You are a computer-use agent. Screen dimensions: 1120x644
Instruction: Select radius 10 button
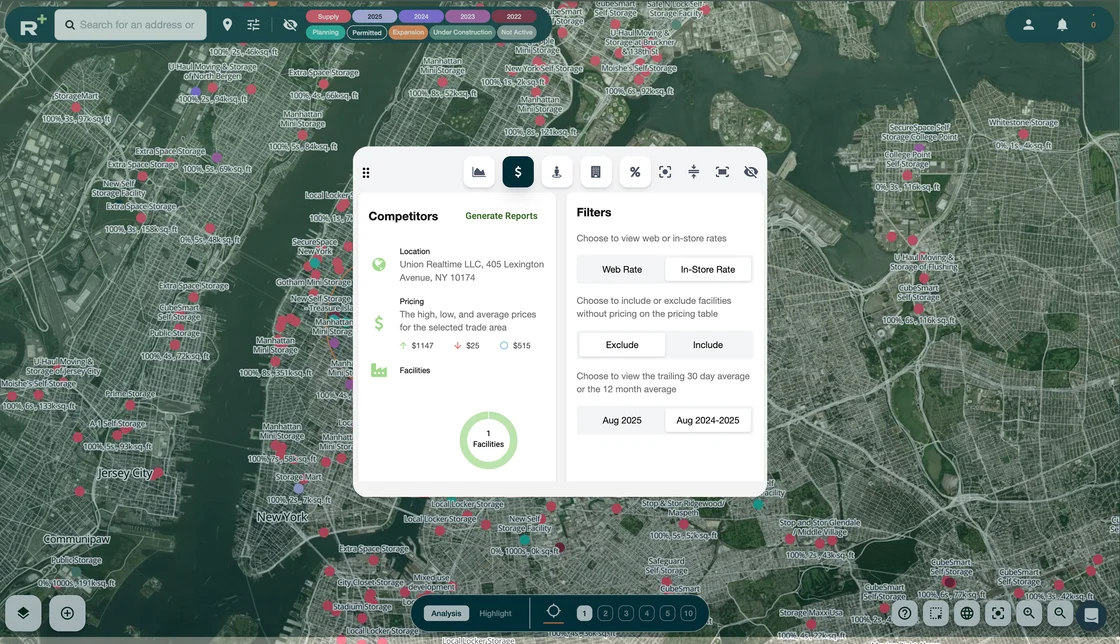[x=688, y=613]
